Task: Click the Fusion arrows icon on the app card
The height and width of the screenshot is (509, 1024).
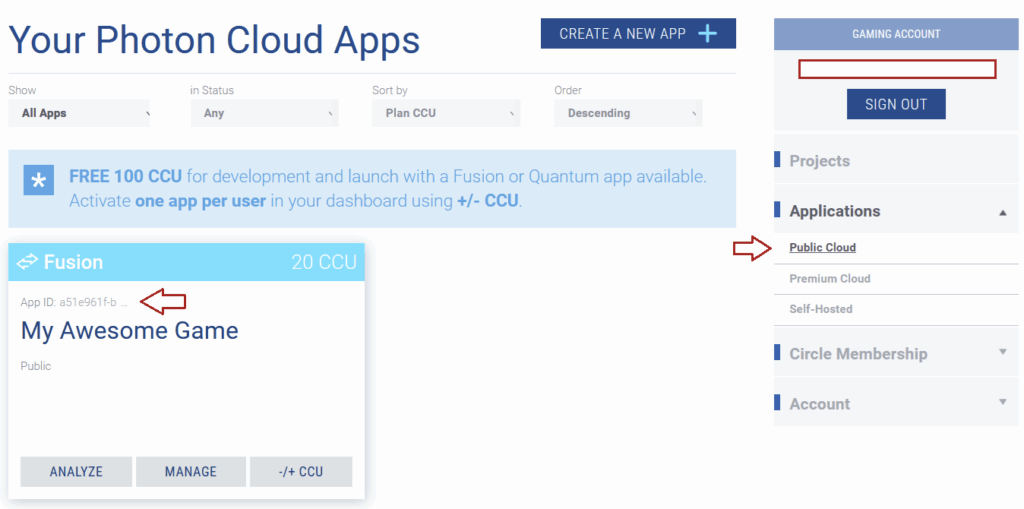Action: coord(28,262)
